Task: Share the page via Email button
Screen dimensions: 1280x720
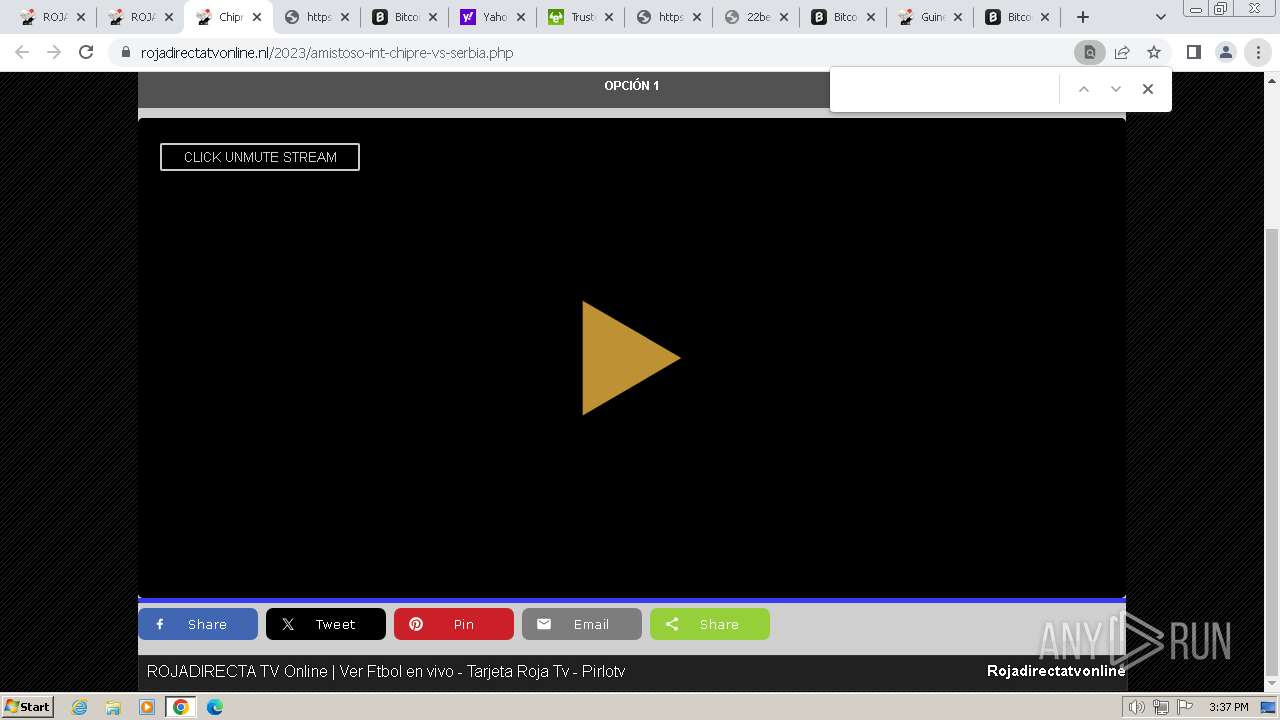Action: [582, 624]
